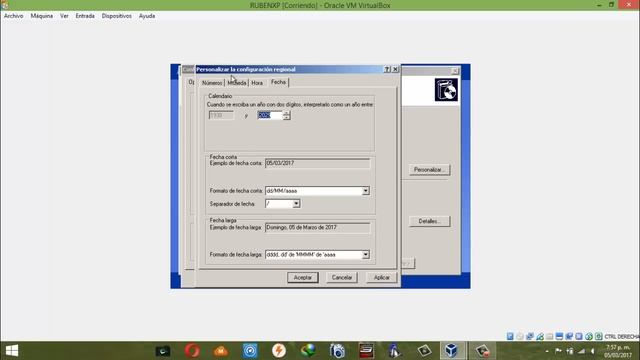Click the dialog's question mark help button
The height and width of the screenshot is (360, 640).
(387, 69)
